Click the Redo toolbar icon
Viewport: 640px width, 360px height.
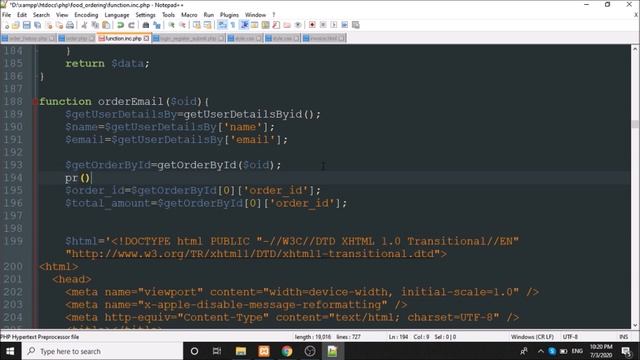coord(131,25)
